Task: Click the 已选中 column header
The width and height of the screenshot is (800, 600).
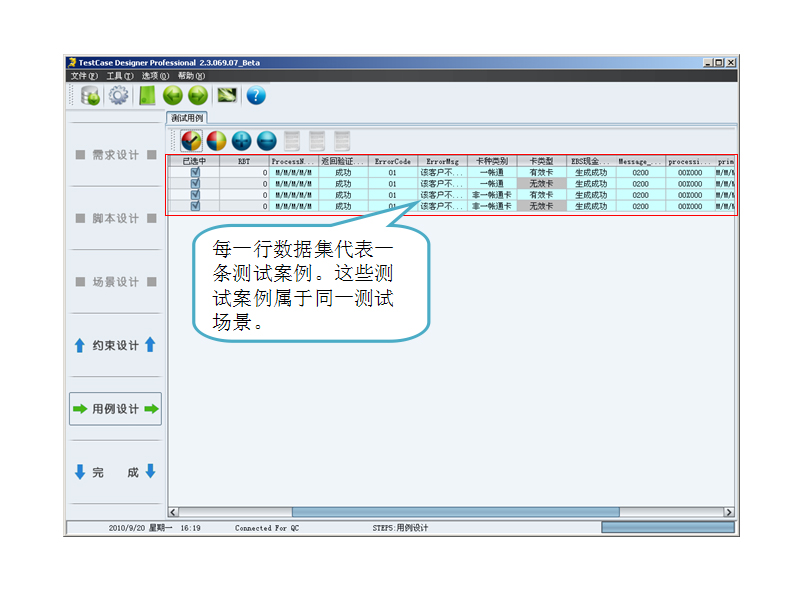Action: click(x=194, y=161)
